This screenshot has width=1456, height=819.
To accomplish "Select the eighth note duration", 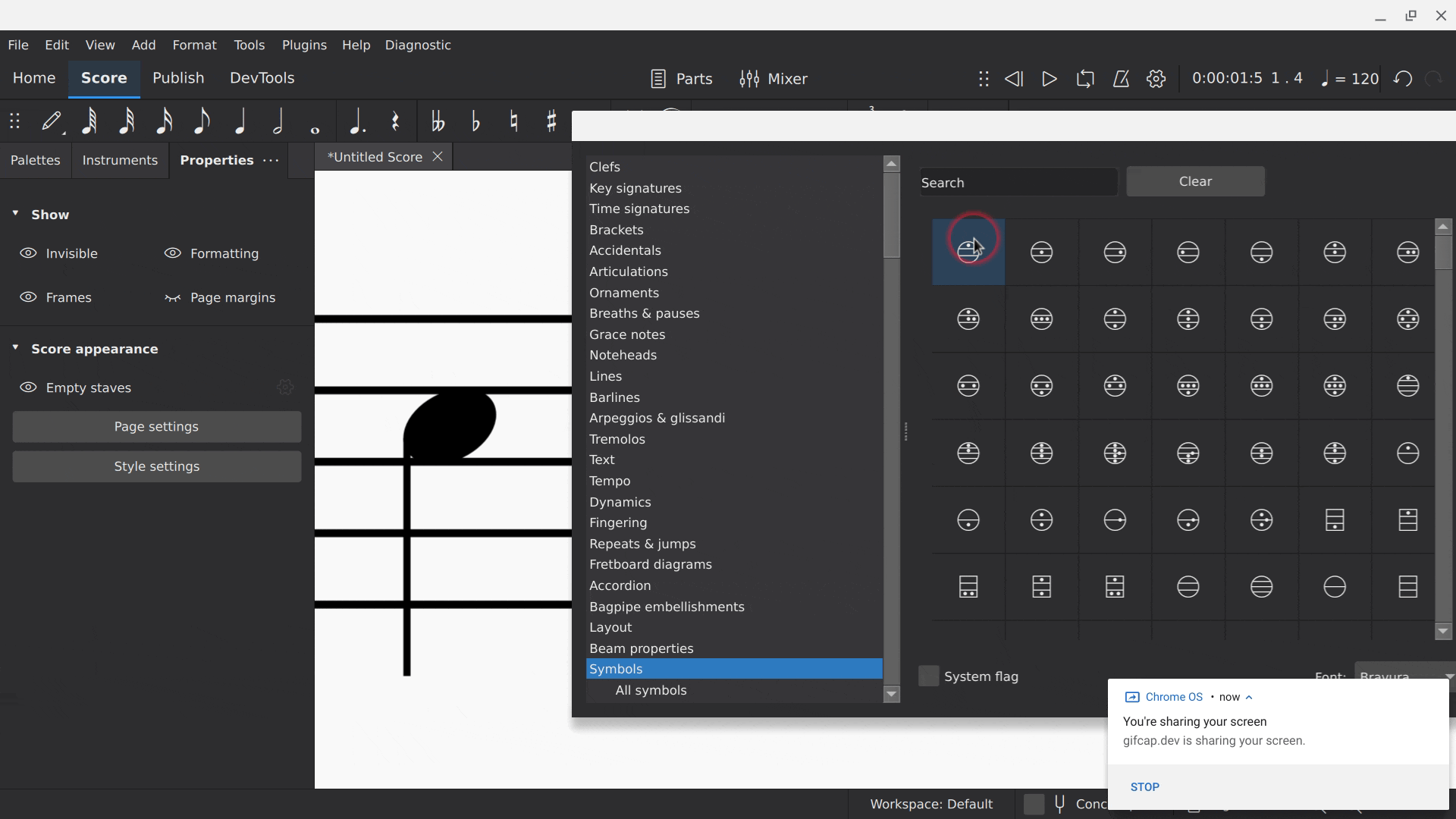I will tap(202, 121).
